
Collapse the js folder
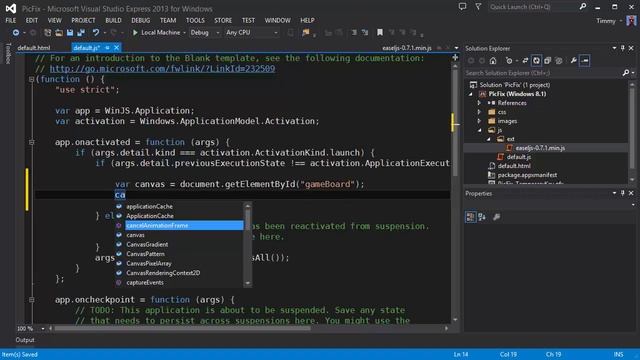pyautogui.click(x=480, y=130)
